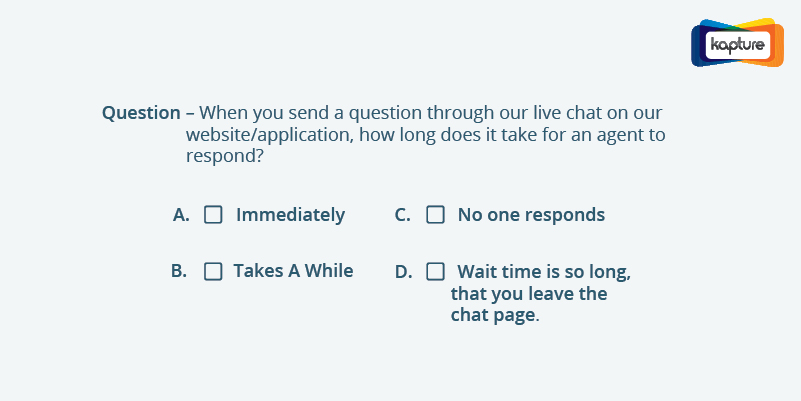Image resolution: width=801 pixels, height=401 pixels.
Task: Check the Immediately checkbox
Action: coord(213,215)
